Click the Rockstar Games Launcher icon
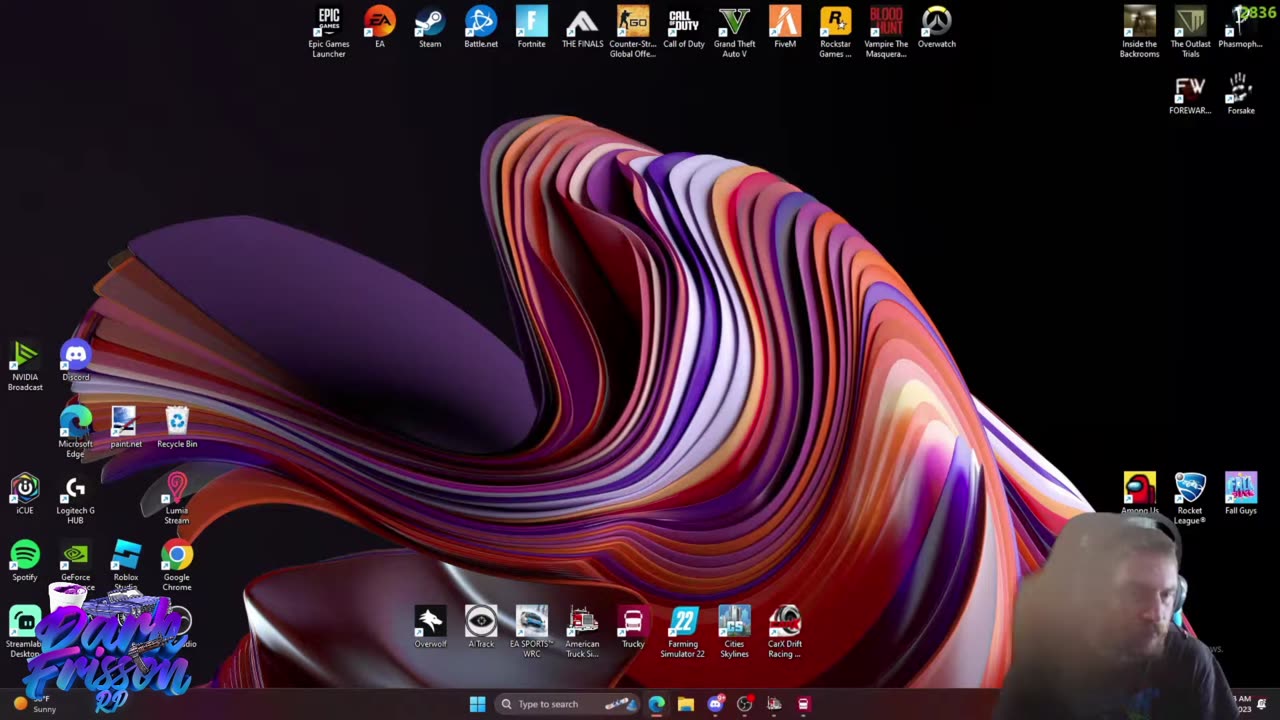Screen dimensions: 1280x720 tap(836, 31)
